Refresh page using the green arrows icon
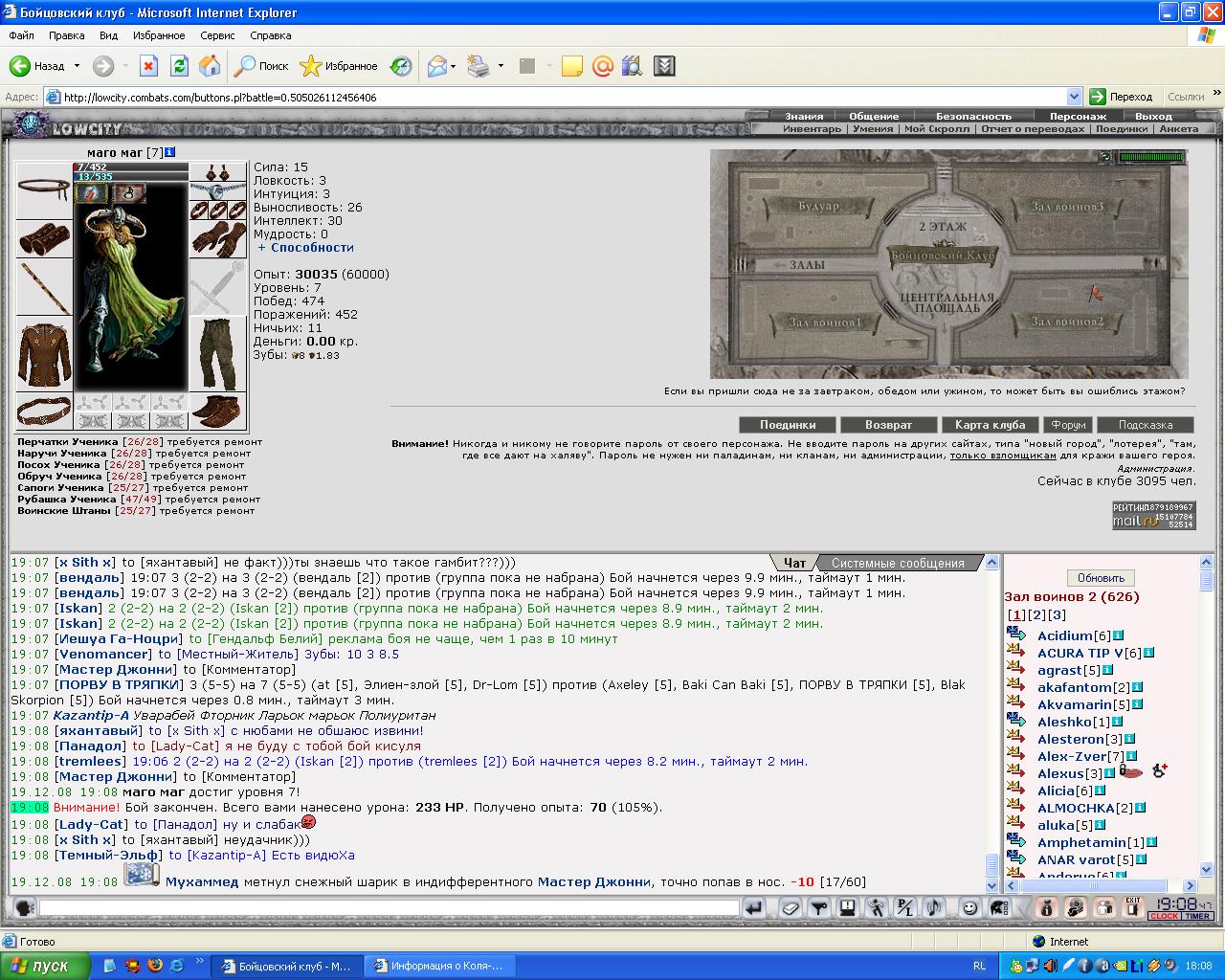This screenshot has height=980, width=1225. pyautogui.click(x=179, y=66)
